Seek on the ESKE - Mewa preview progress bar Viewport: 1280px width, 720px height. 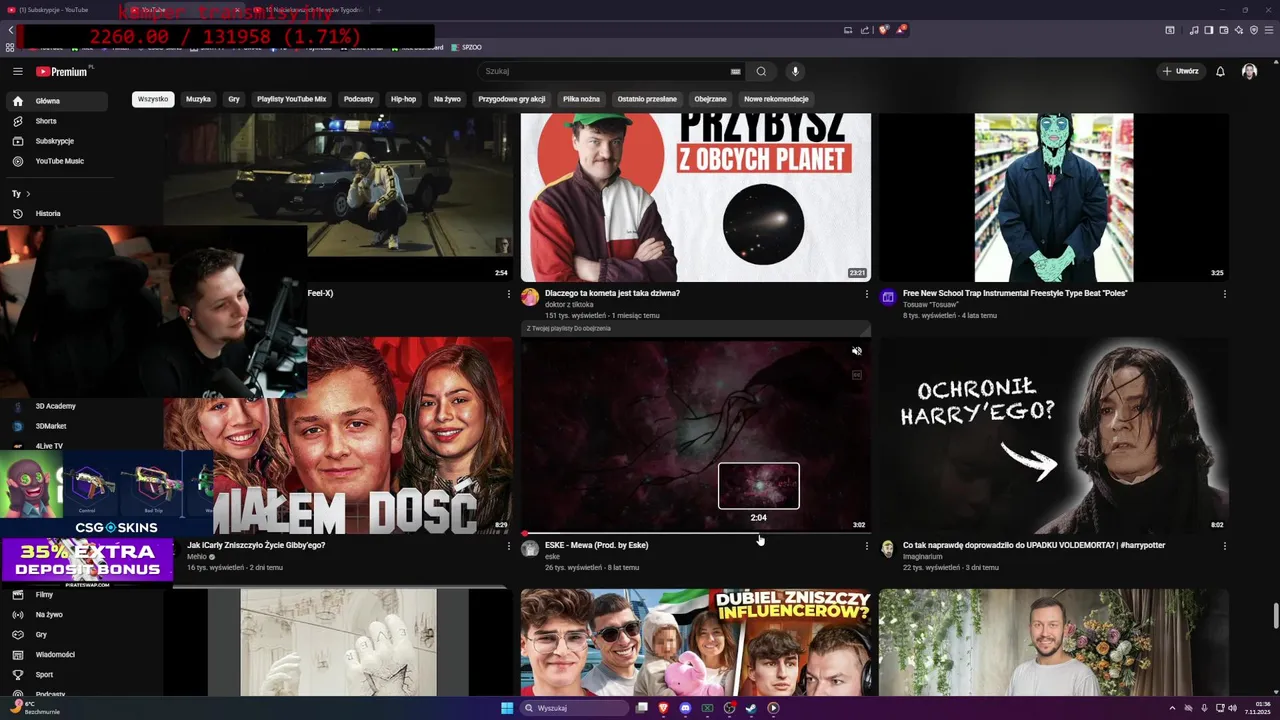pyautogui.click(x=695, y=533)
